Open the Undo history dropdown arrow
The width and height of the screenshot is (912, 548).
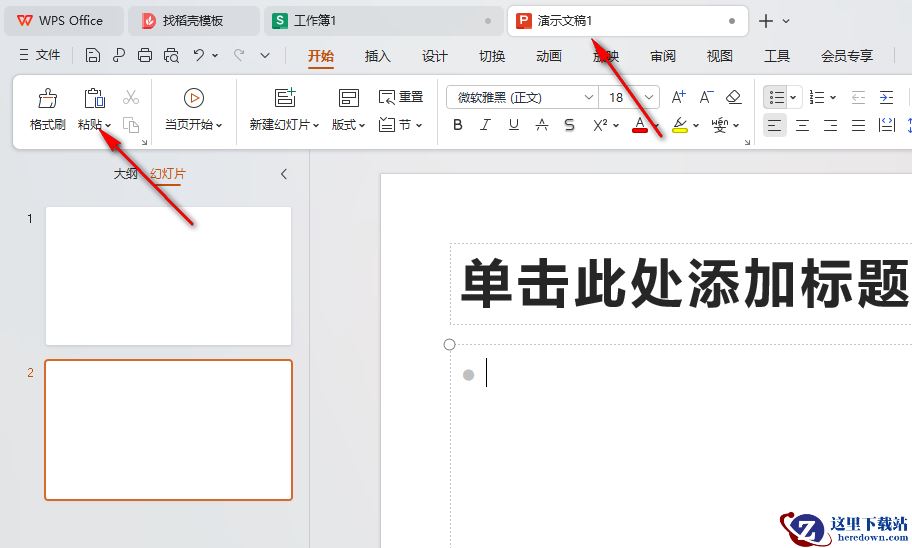click(215, 55)
